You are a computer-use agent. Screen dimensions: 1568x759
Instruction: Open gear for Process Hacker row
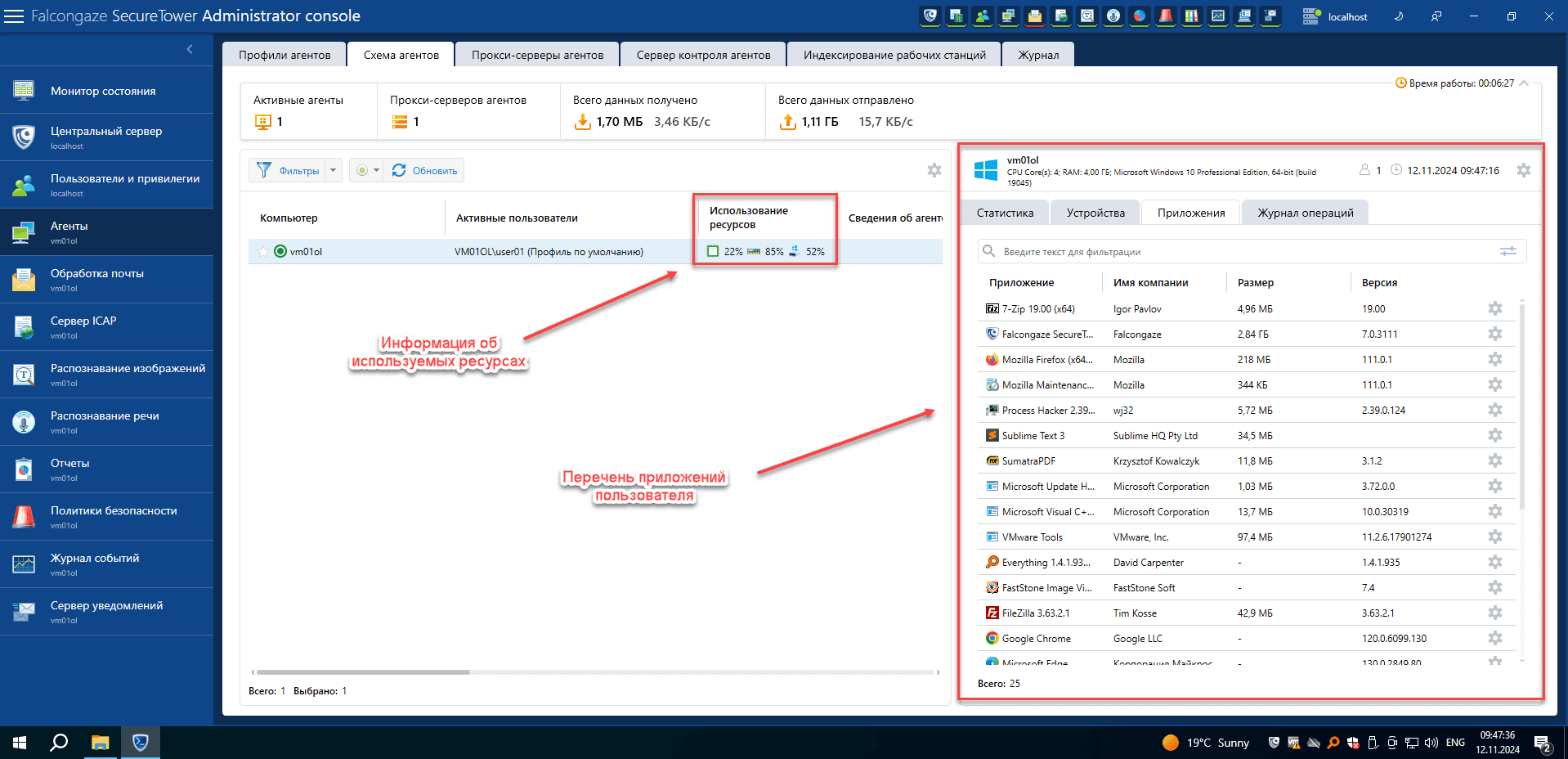(1495, 410)
